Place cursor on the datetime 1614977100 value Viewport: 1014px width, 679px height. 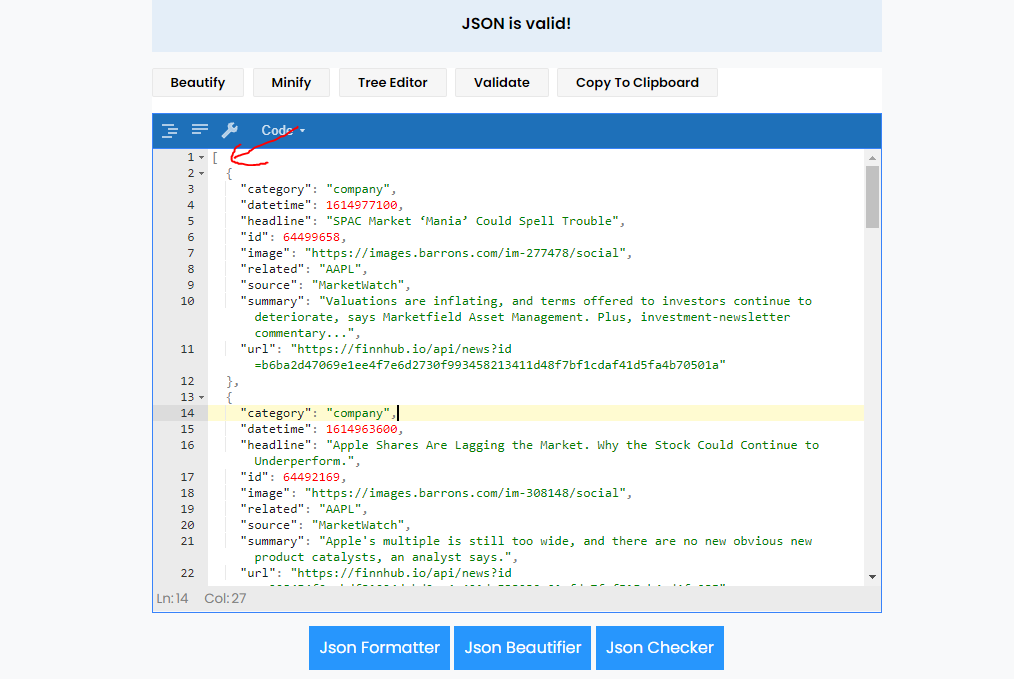click(361, 205)
